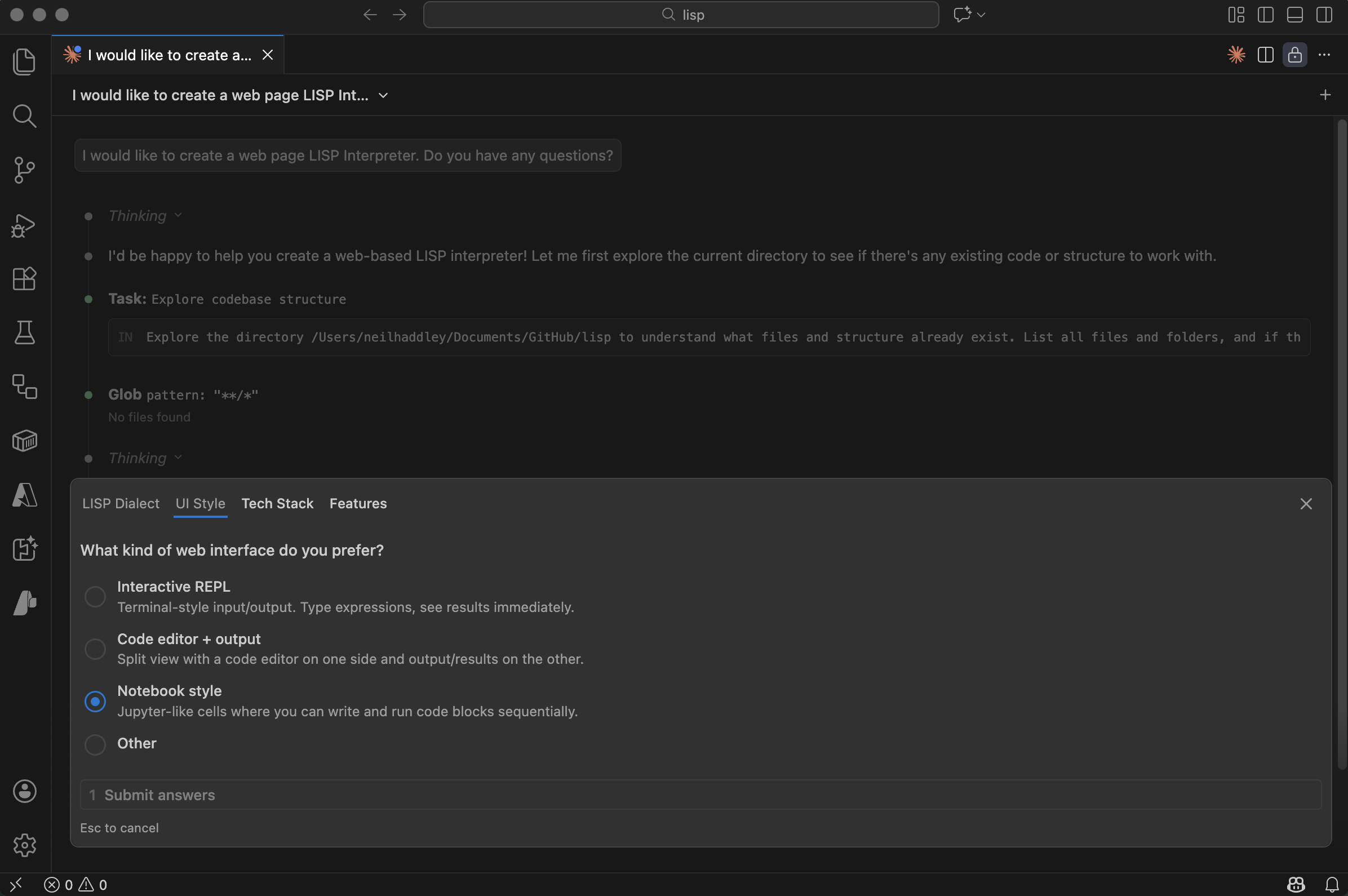Start a new conversation with the plus button

(1325, 94)
